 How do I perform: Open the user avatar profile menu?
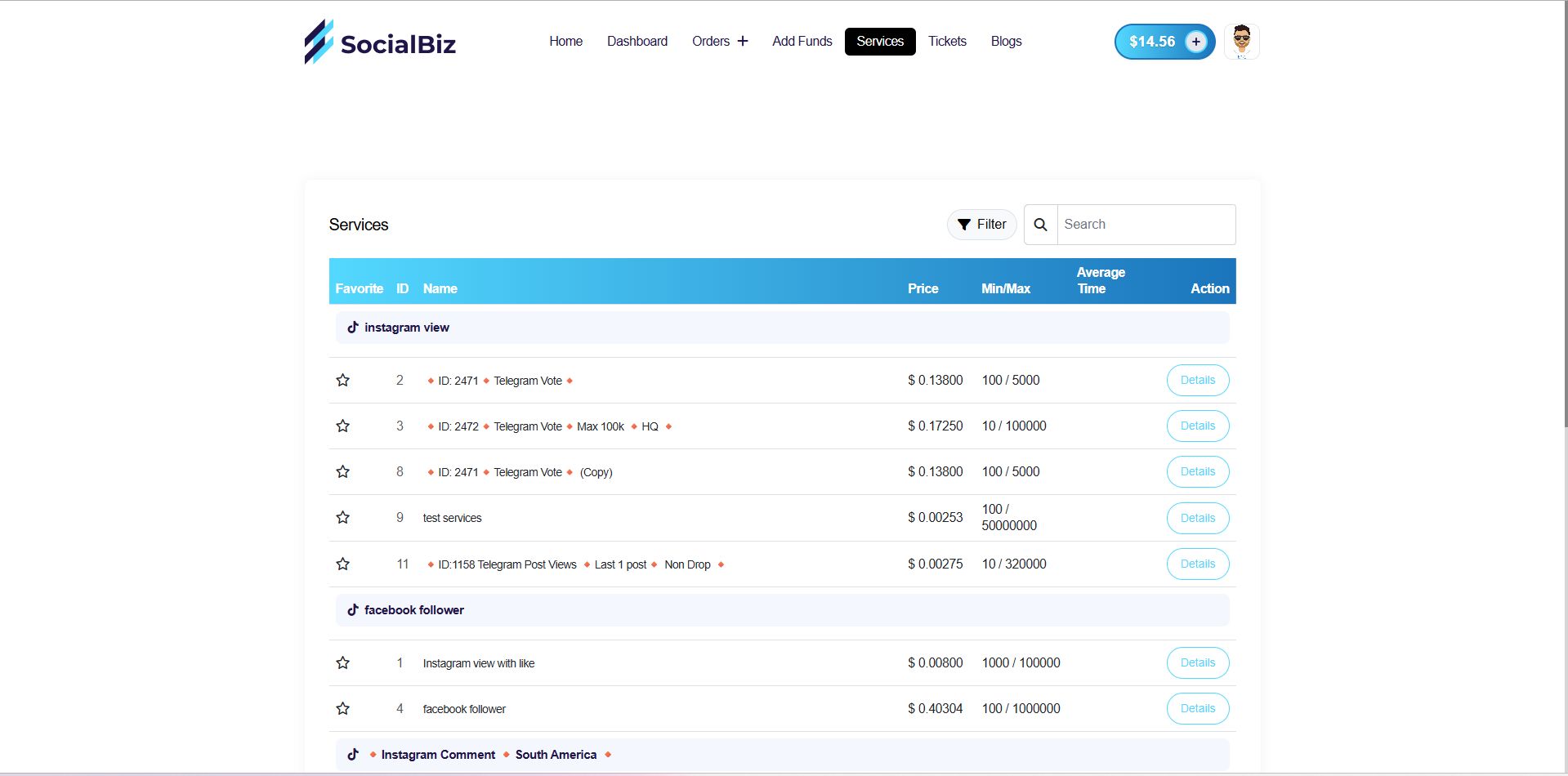(1241, 42)
